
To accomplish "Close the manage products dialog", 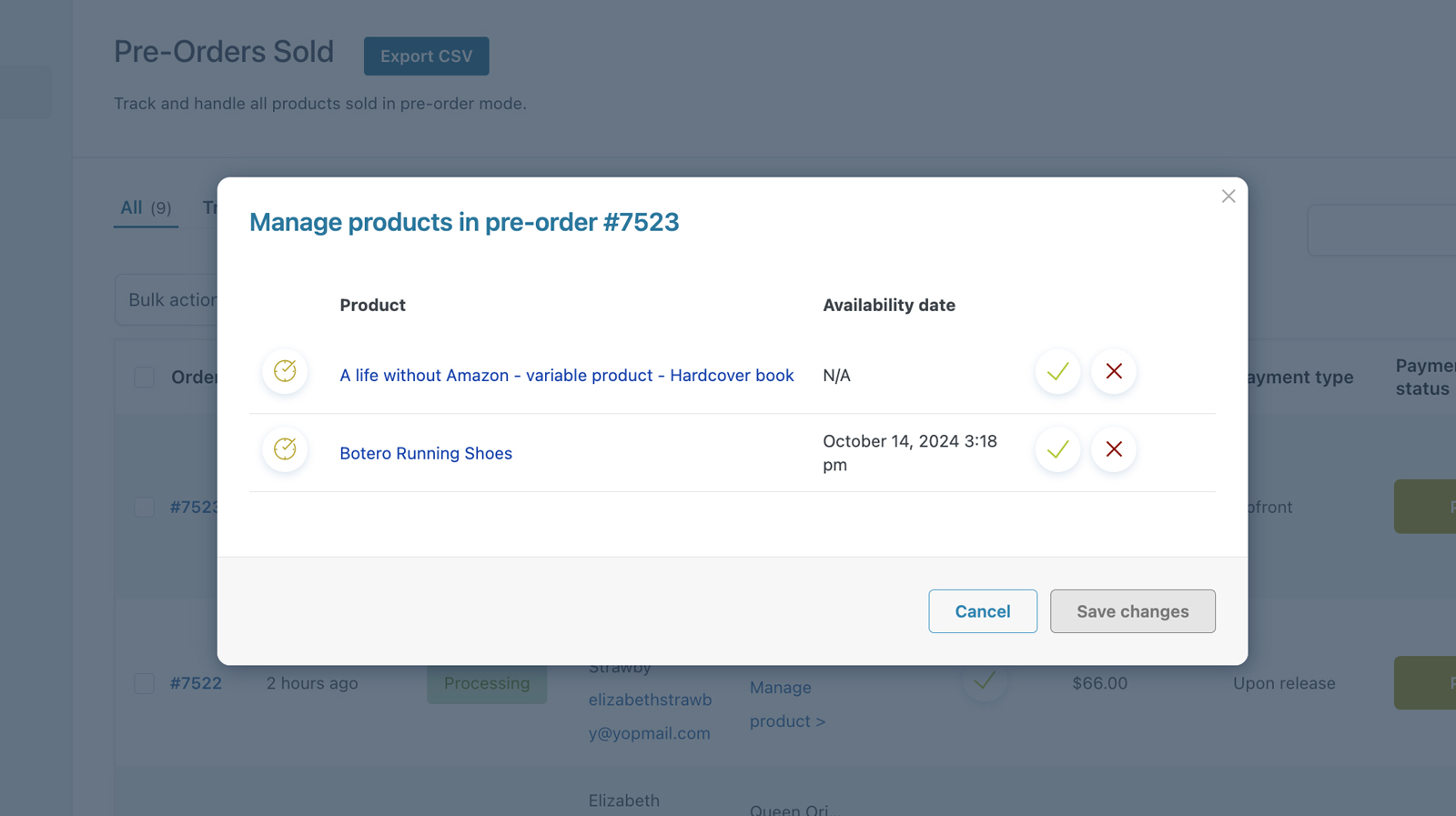I will 1228,196.
